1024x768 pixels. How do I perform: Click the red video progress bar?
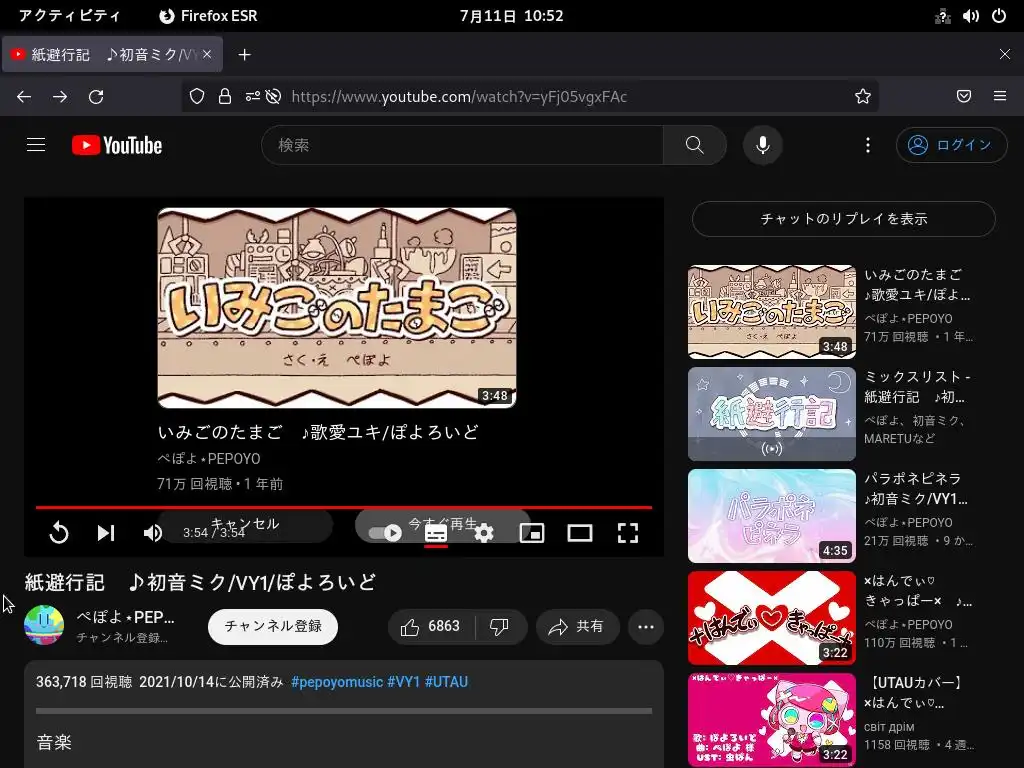click(344, 507)
